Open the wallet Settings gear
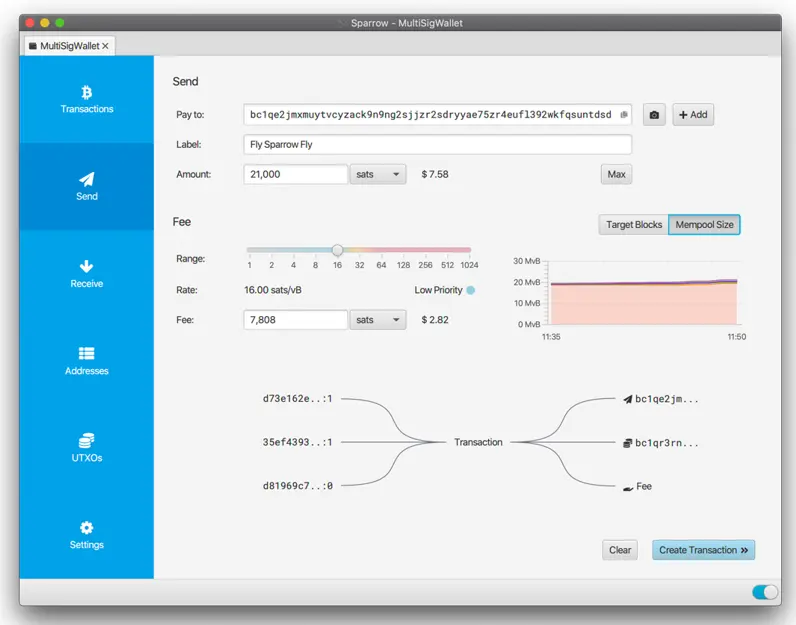The image size is (796, 625). 86,536
